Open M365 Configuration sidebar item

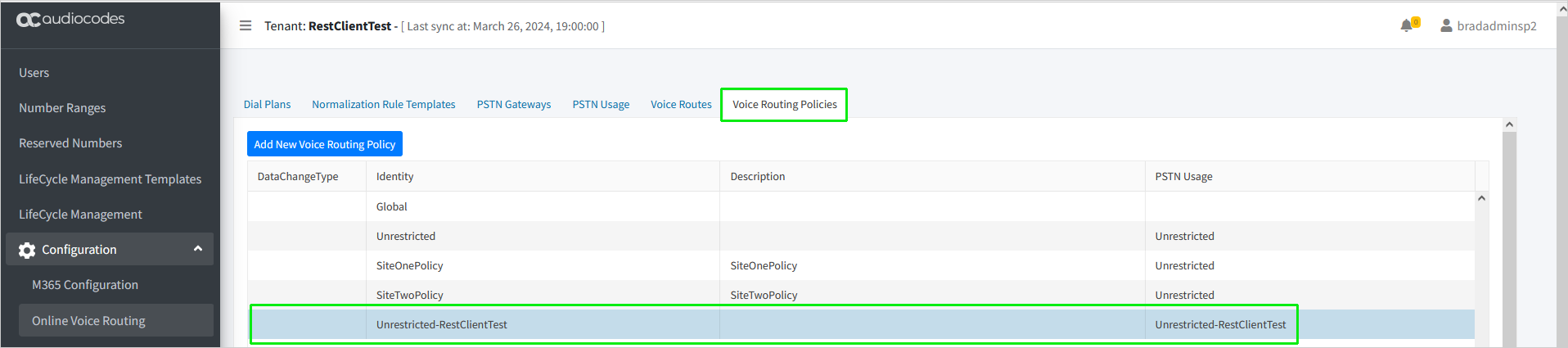(x=85, y=285)
